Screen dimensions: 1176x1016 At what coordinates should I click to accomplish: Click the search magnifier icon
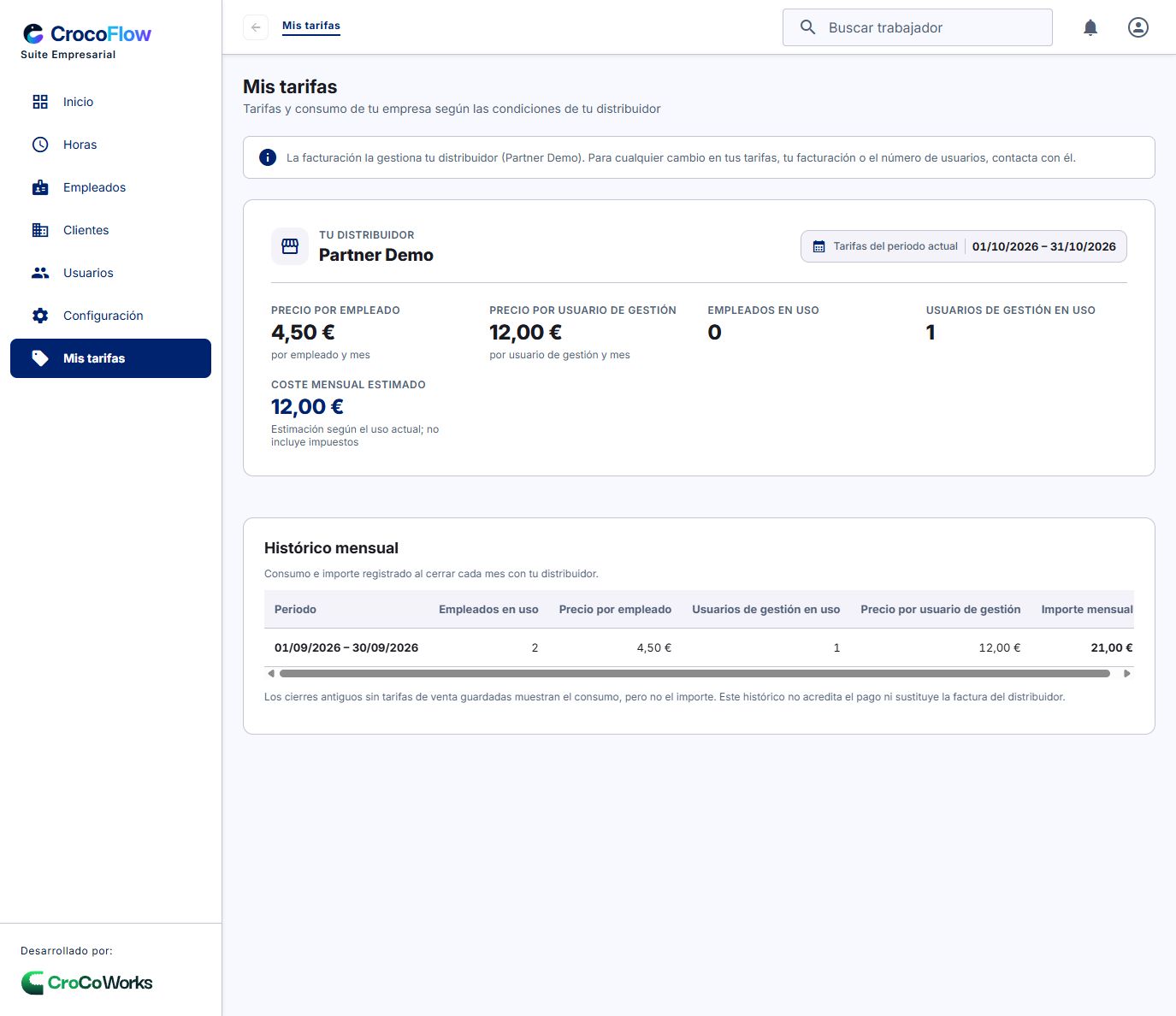(x=807, y=27)
